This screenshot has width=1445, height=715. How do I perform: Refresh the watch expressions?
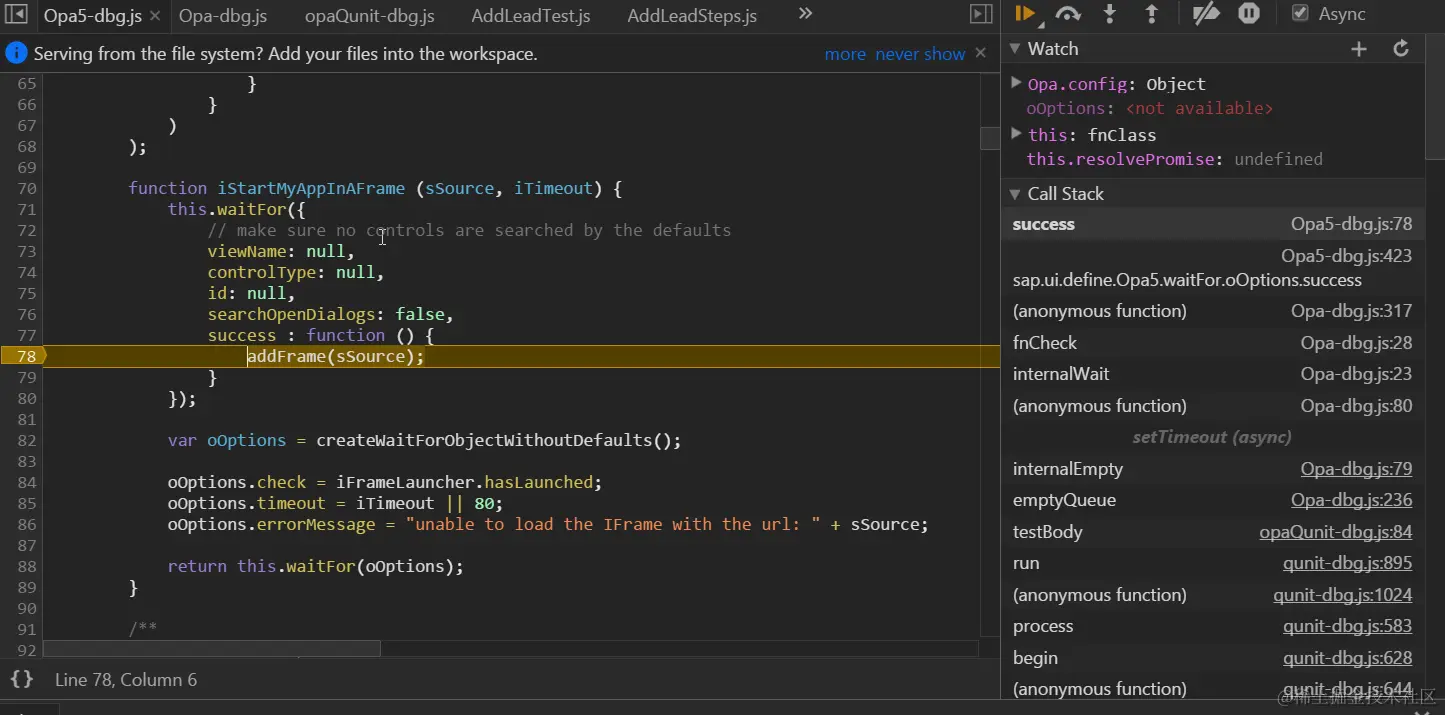pyautogui.click(x=1401, y=49)
